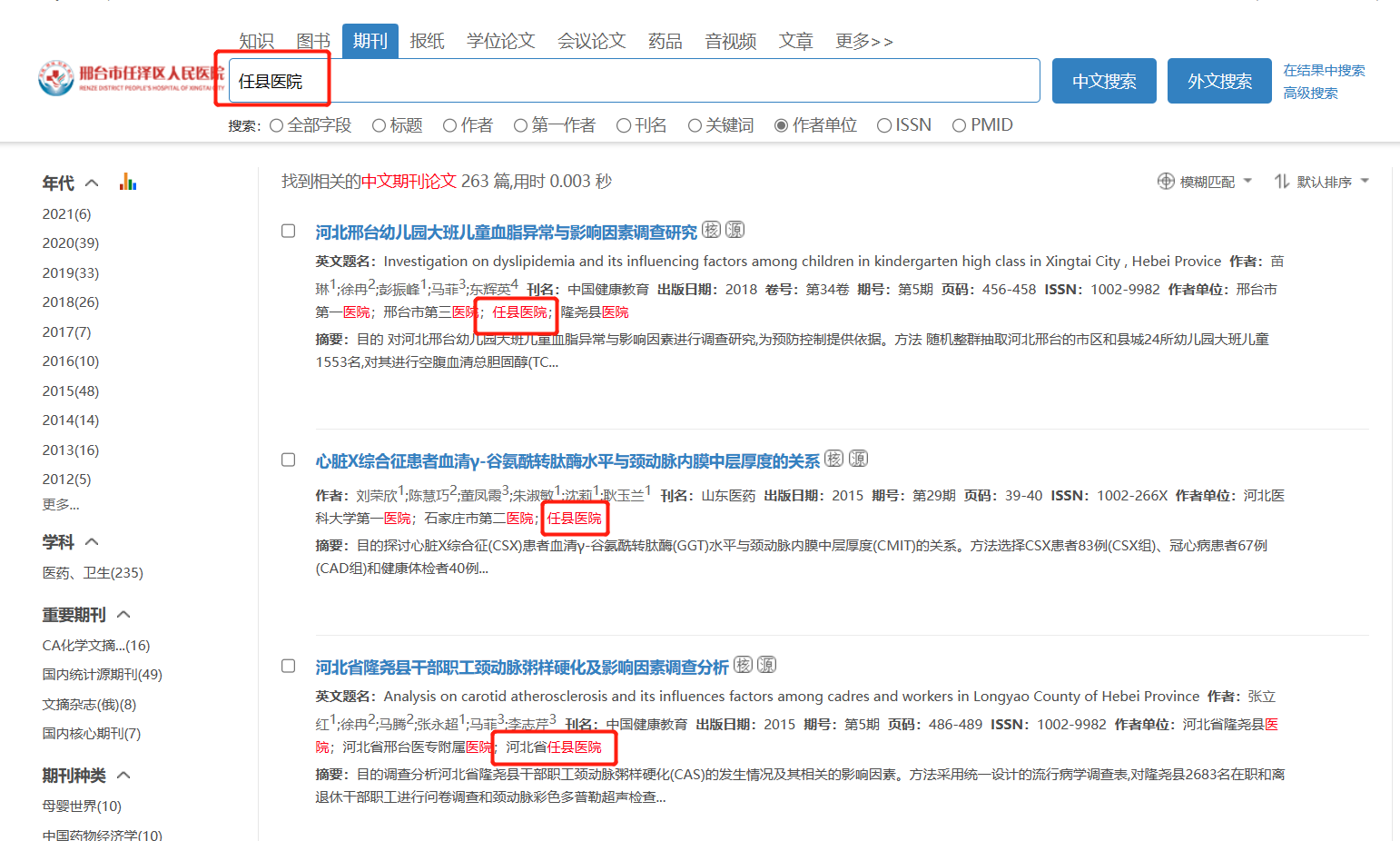The image size is (1400, 841).
Task: Open article 河北邢台幼儿园大班儿童血脂异常 title
Action: tap(507, 232)
